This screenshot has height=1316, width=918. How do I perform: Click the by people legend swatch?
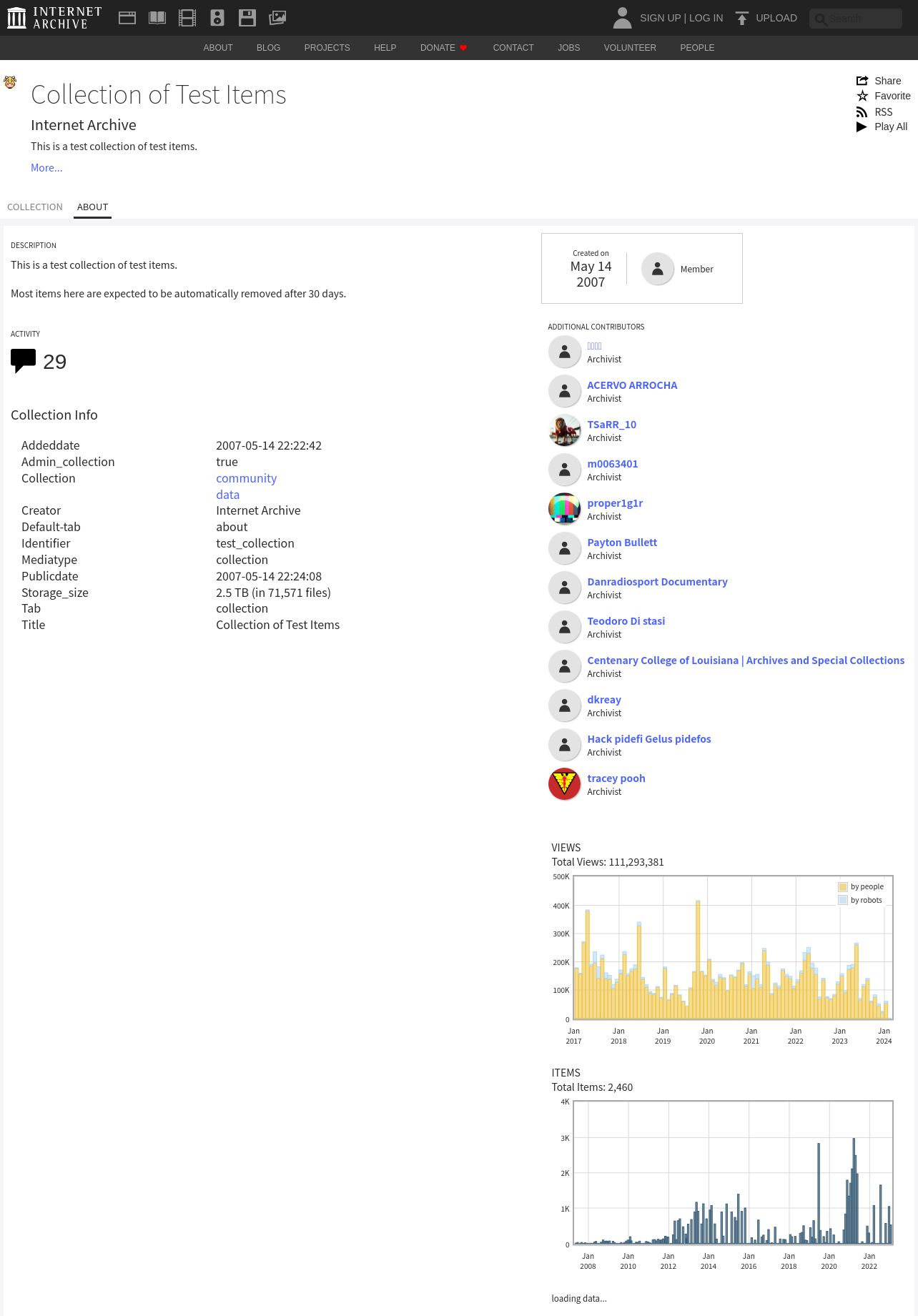click(x=843, y=887)
